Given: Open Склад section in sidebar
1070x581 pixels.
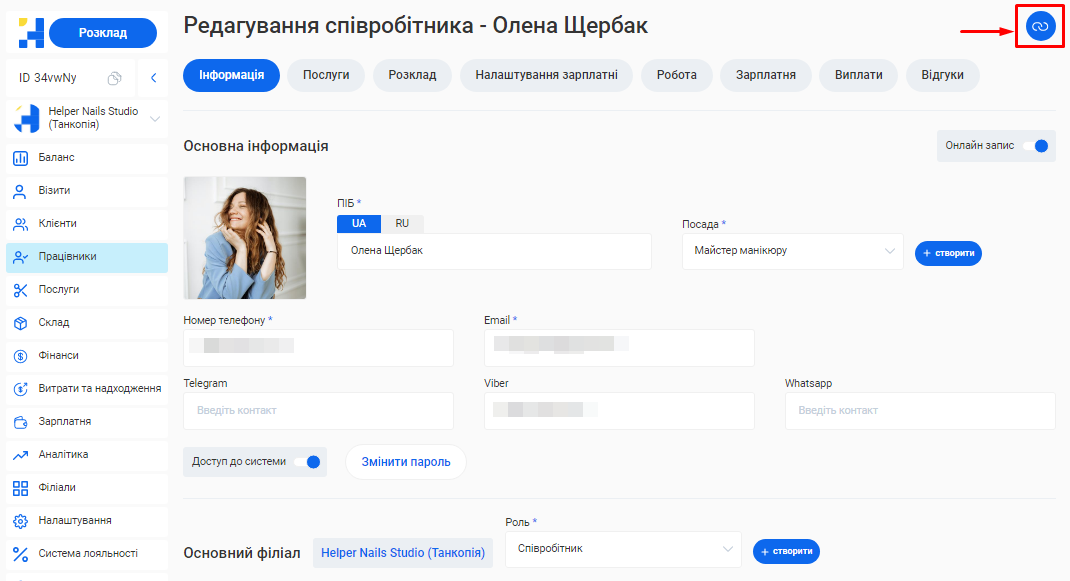Looking at the screenshot, I should (54, 323).
